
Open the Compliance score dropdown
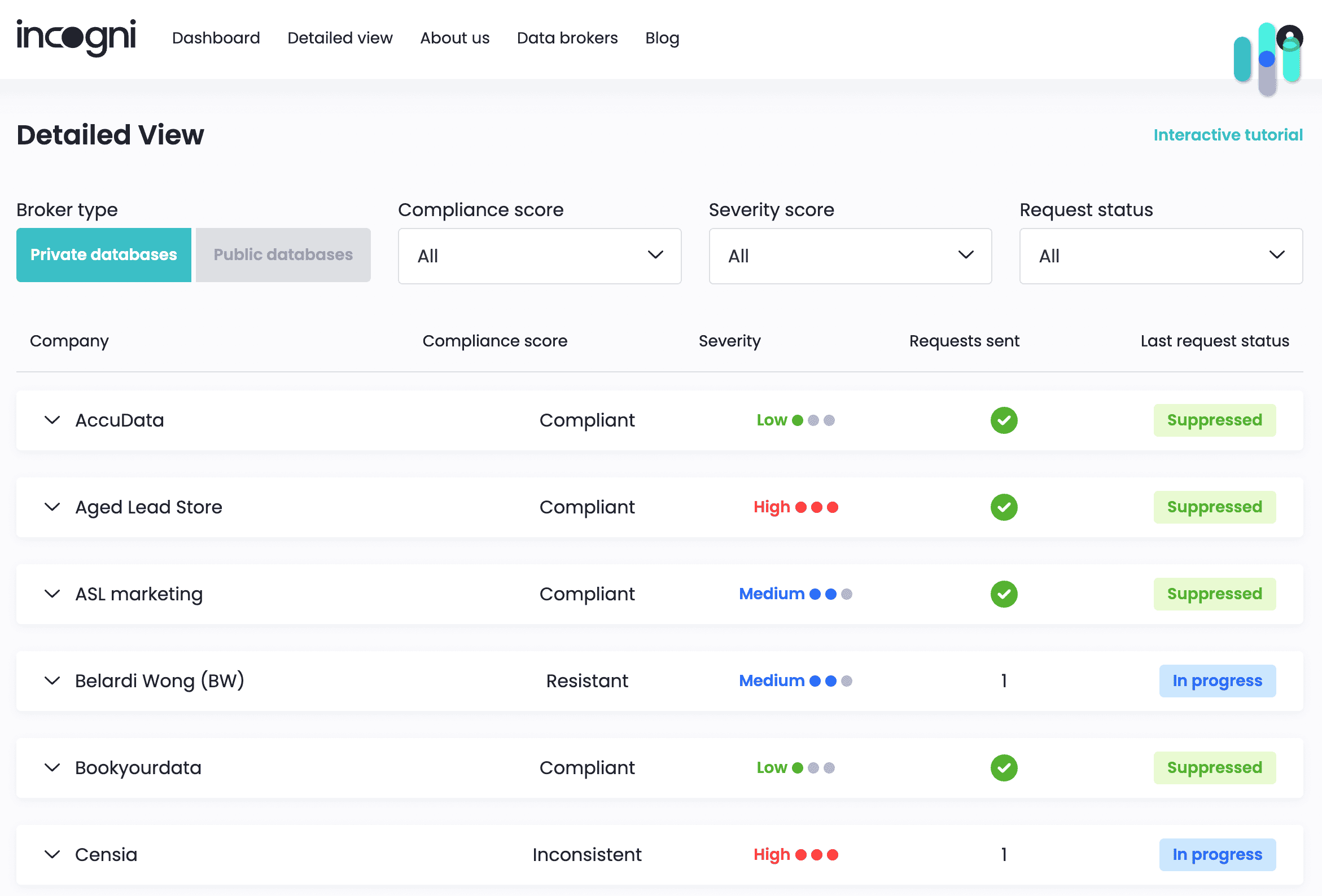click(539, 256)
